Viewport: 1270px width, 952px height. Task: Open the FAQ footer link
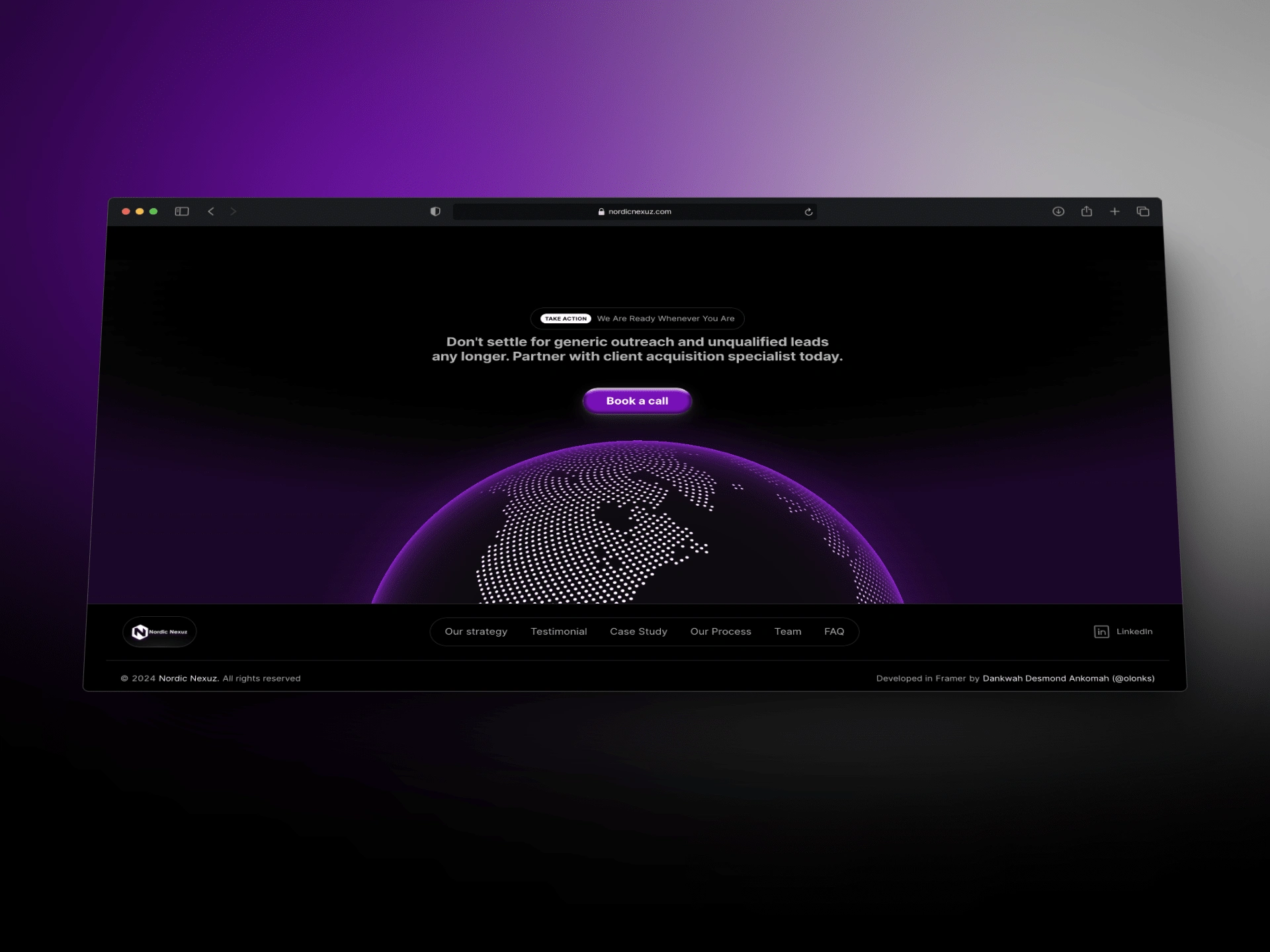point(834,631)
